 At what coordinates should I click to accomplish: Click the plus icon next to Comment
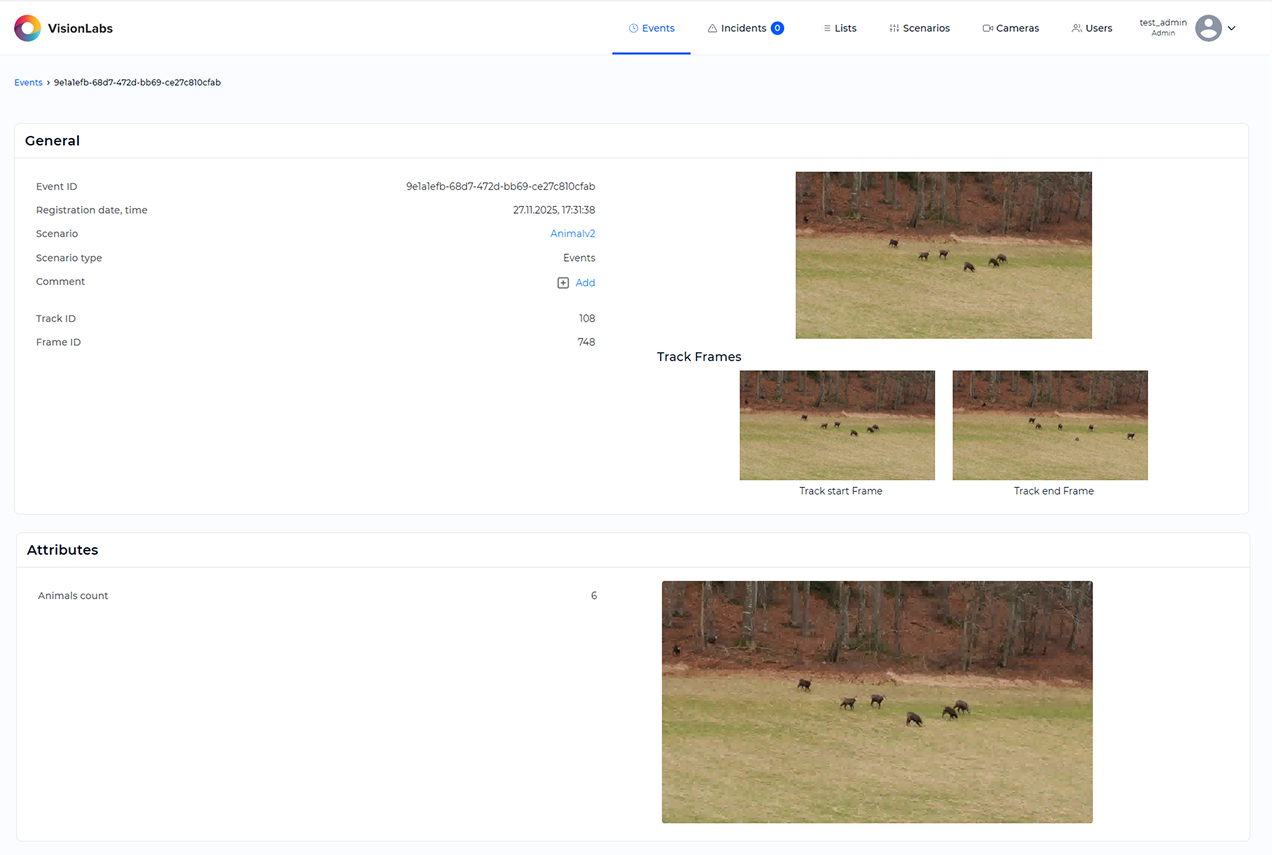562,282
